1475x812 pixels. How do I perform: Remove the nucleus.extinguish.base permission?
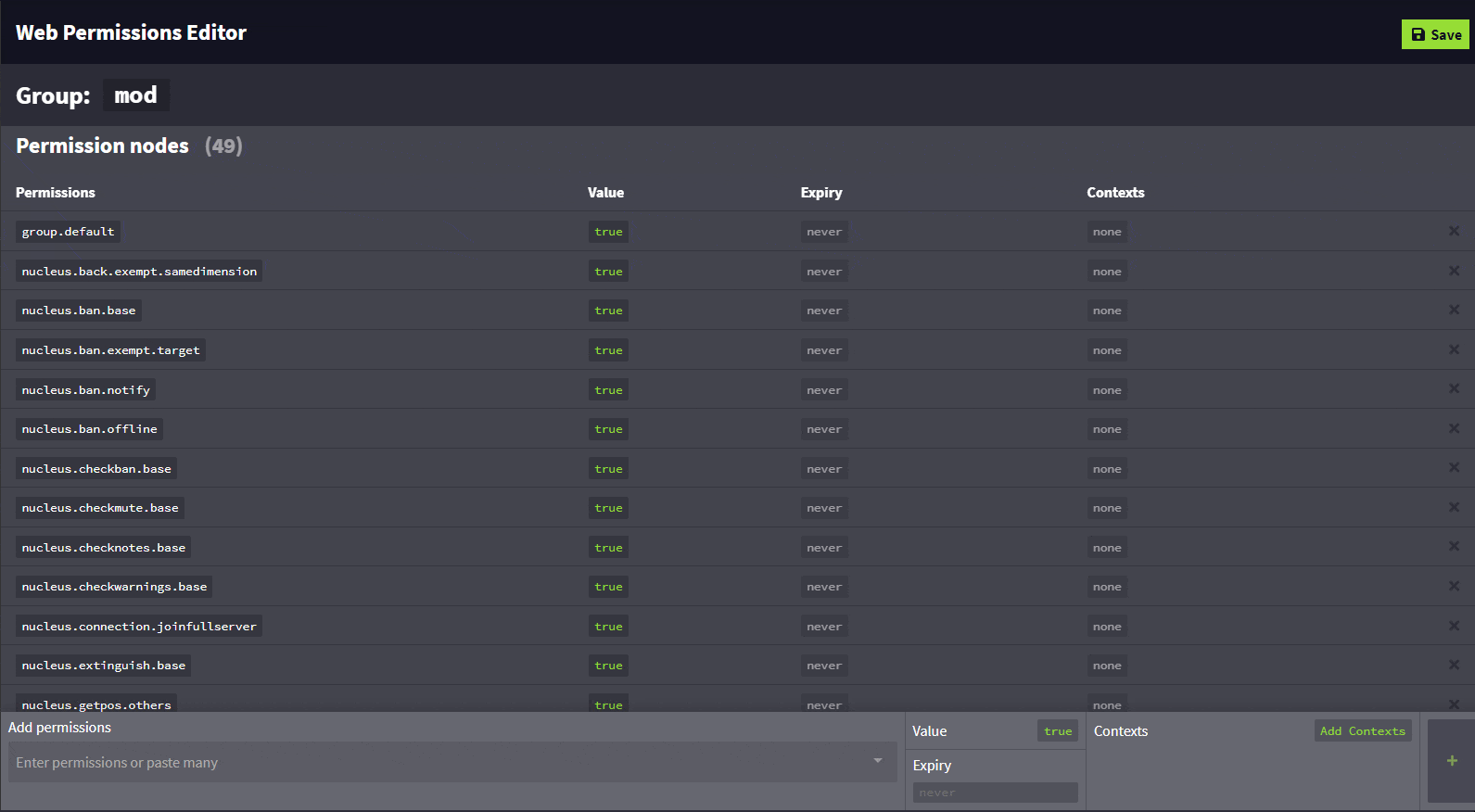tap(1454, 665)
